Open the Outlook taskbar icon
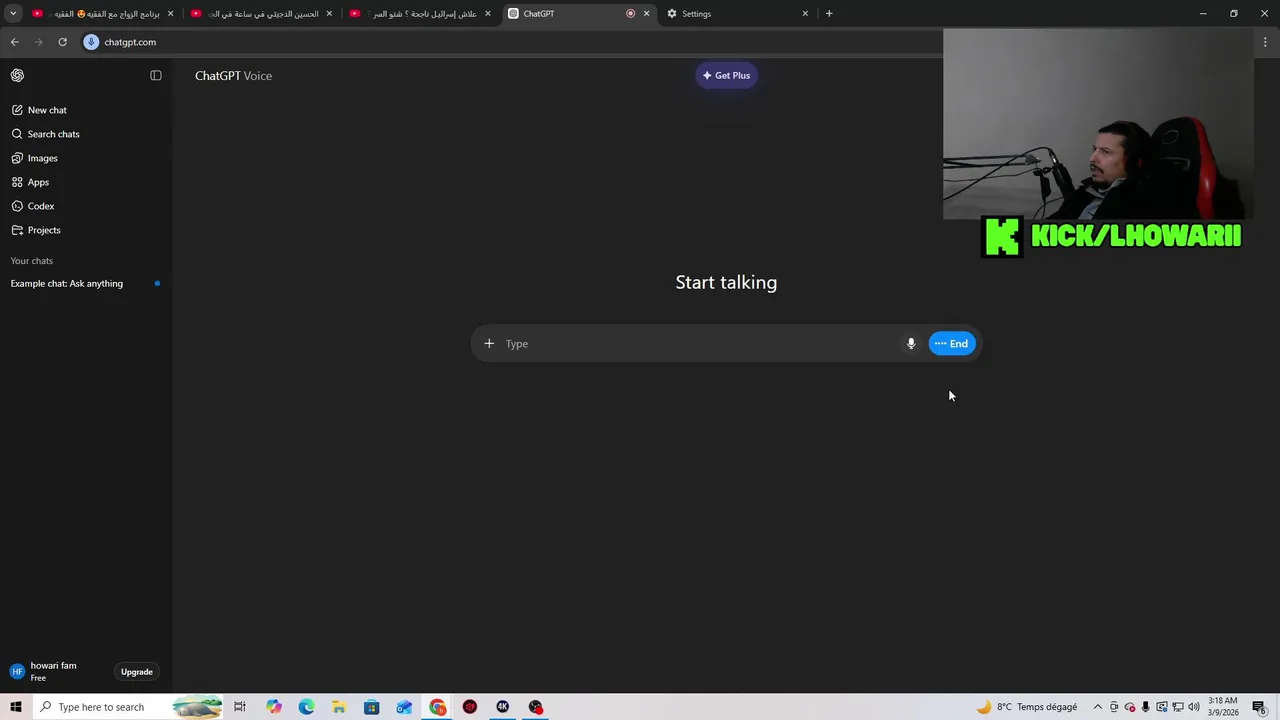The height and width of the screenshot is (720, 1280). 404,707
